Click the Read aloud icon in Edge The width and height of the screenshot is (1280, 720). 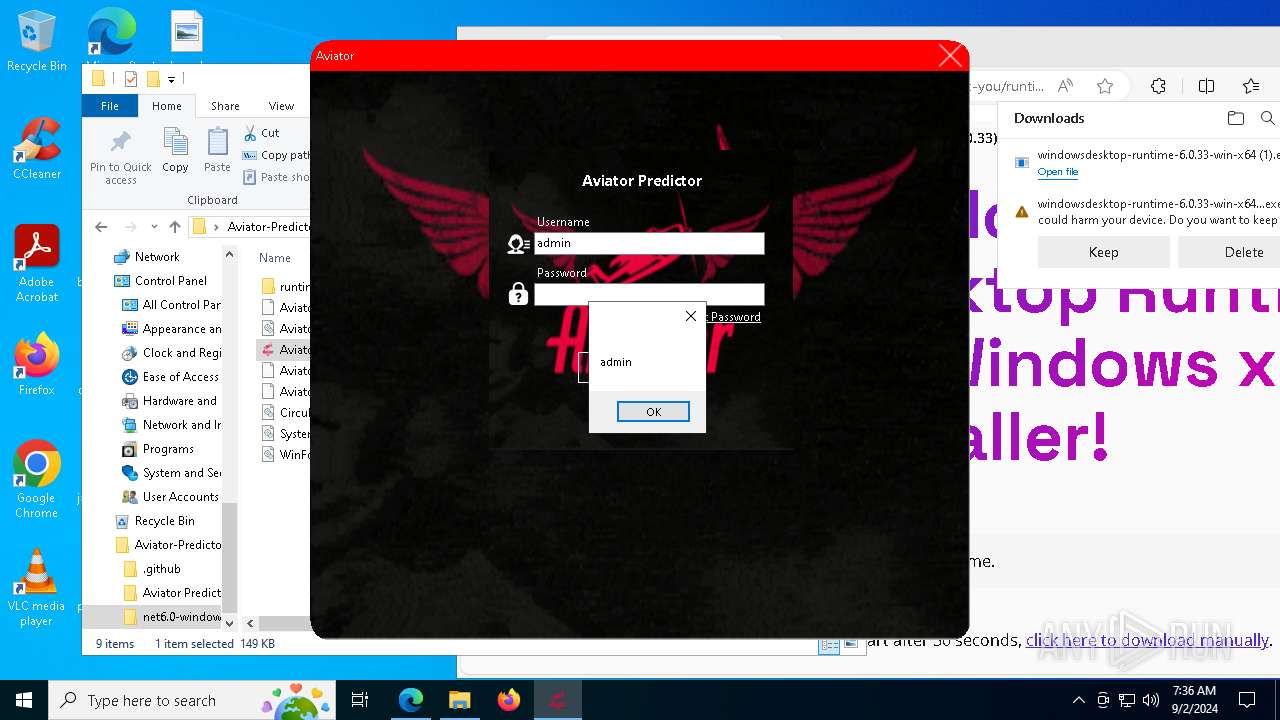pos(1066,86)
